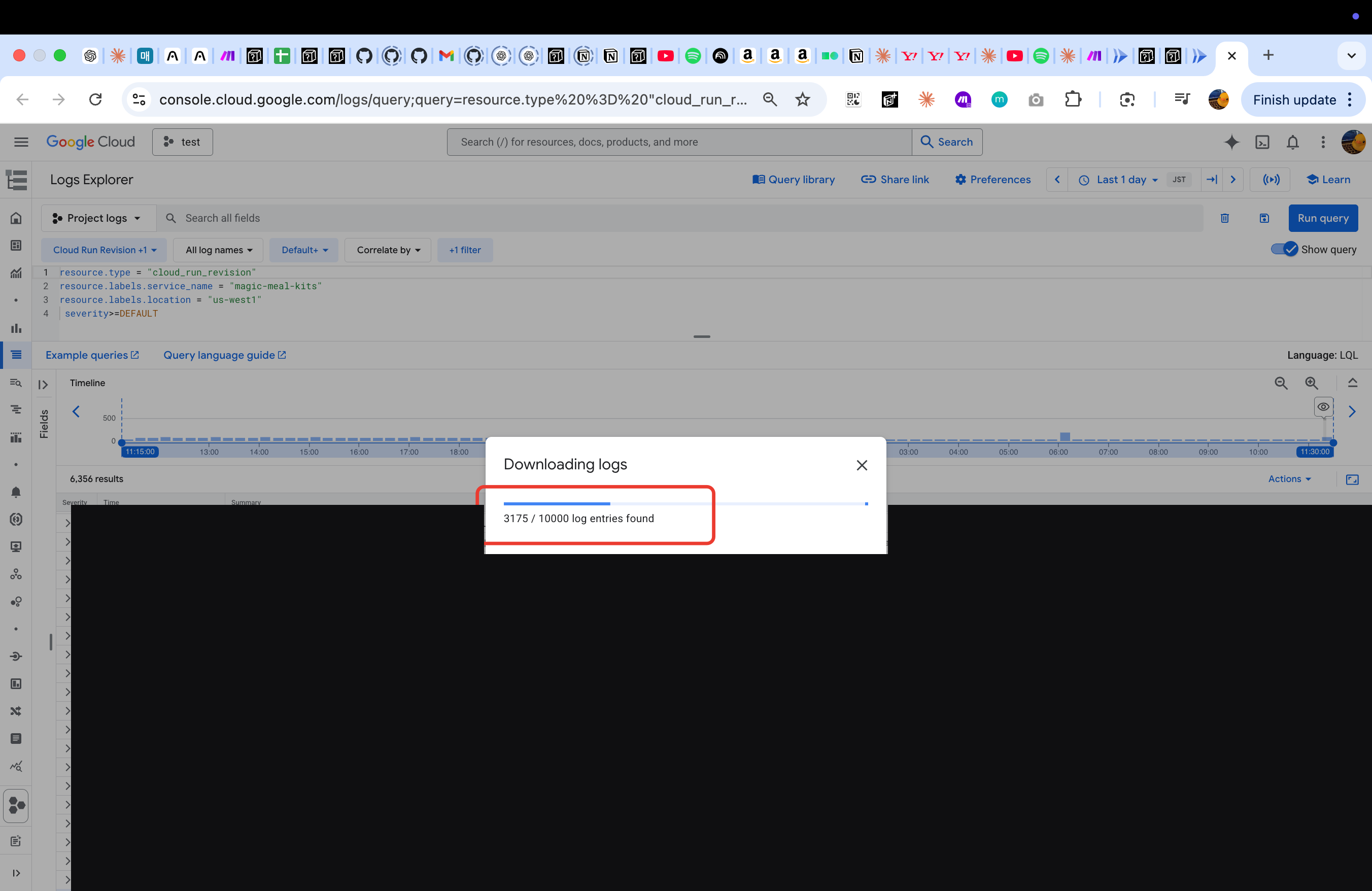Viewport: 1372px width, 891px height.
Task: Open the Project logs scope dropdown
Action: (x=98, y=218)
